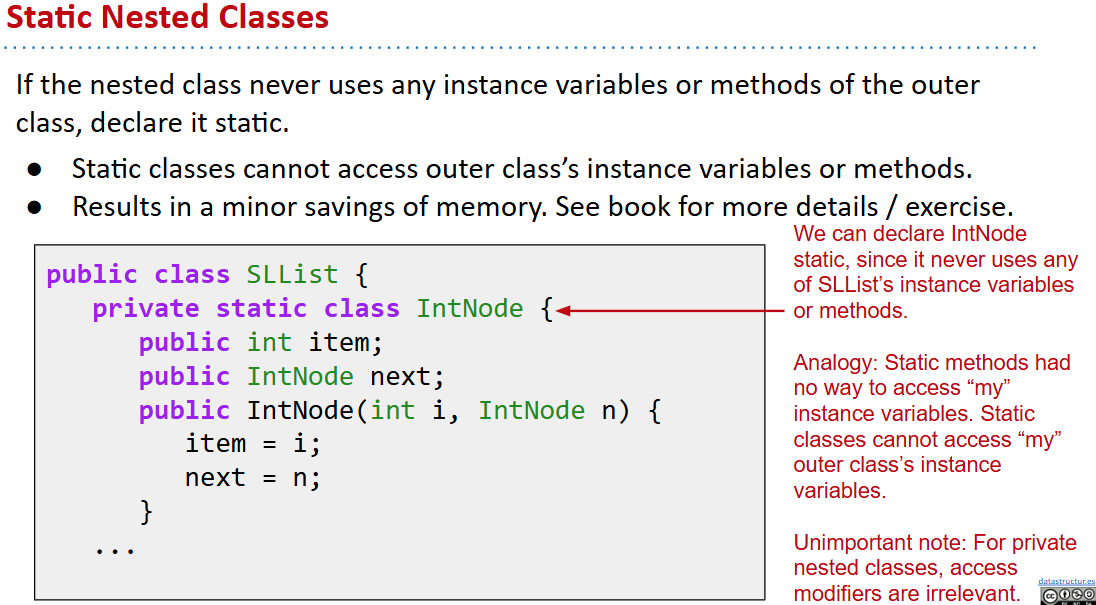Click the CC non-commercial (NC) icon
Viewport: 1096px width, 605px height.
[1075, 596]
